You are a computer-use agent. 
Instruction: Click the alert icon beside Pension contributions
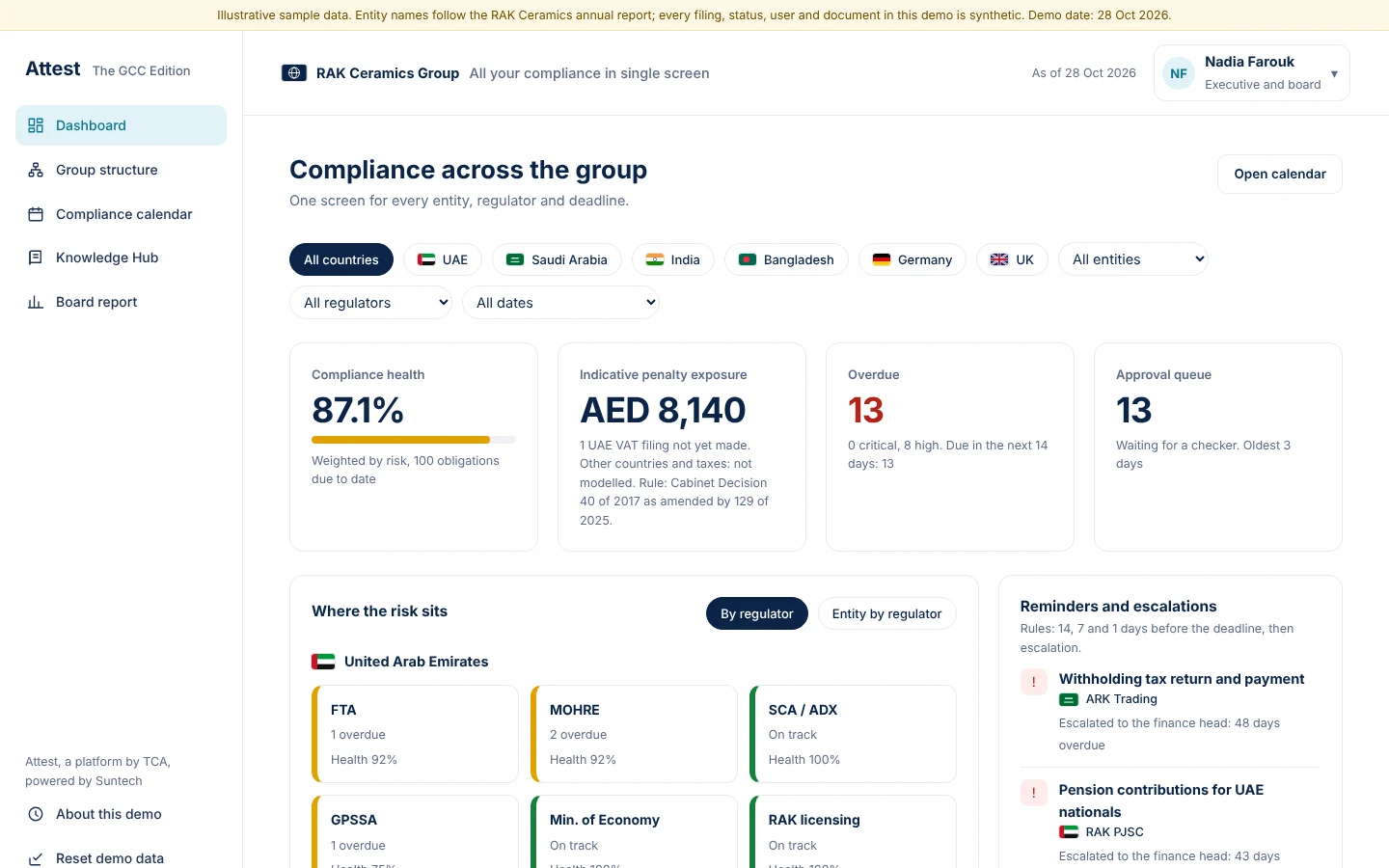point(1034,793)
